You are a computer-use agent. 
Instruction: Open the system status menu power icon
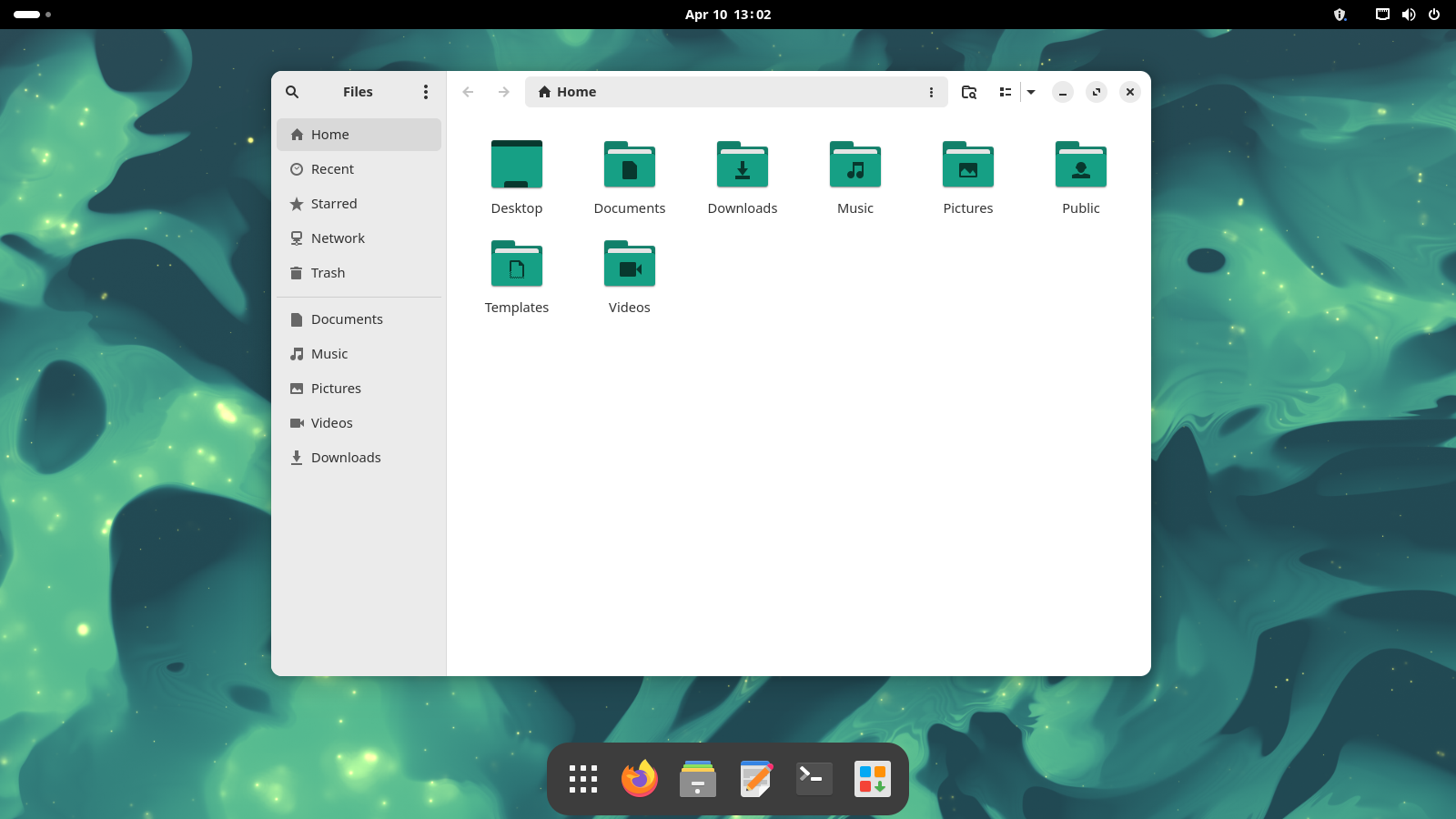point(1434,15)
